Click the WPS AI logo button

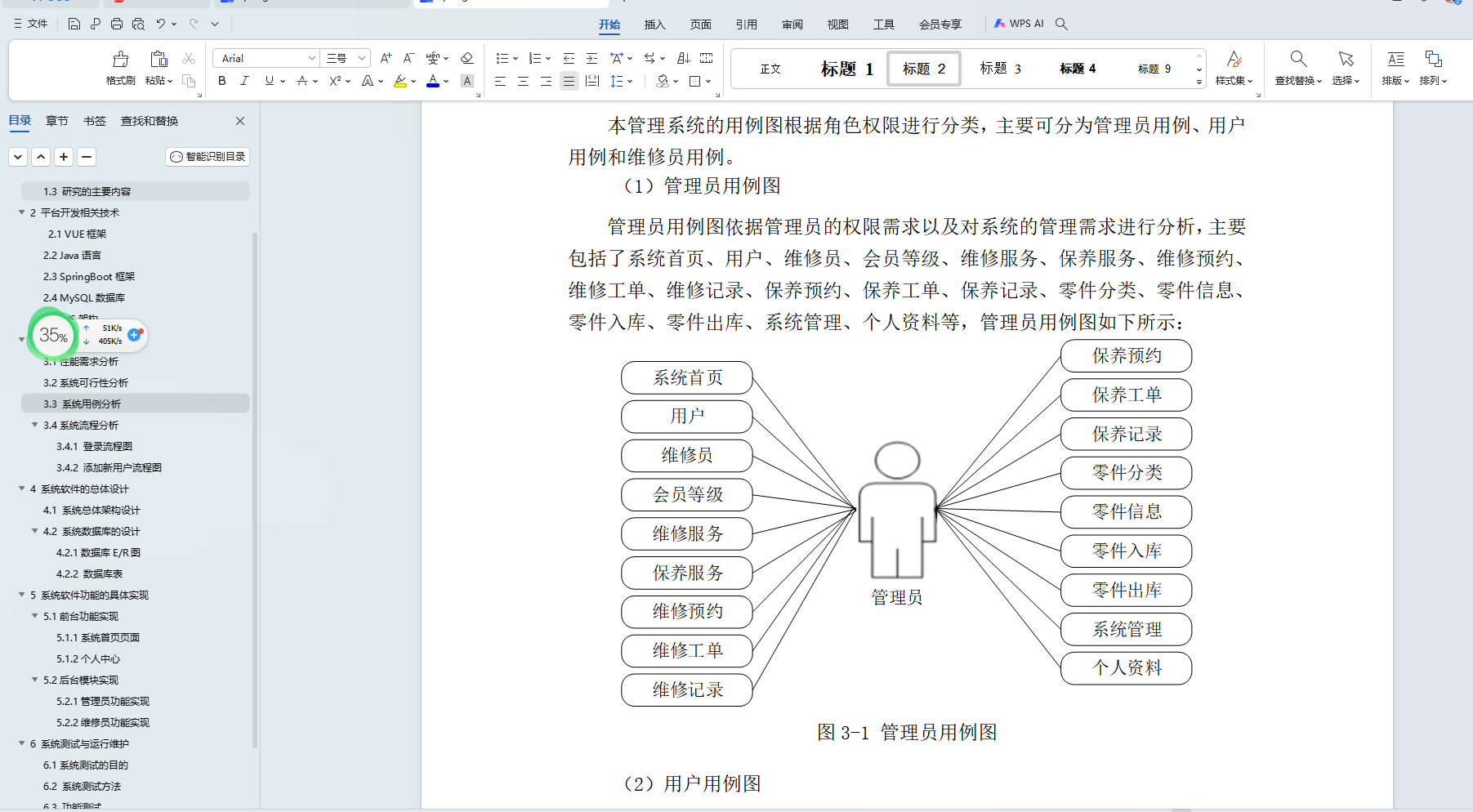[x=1019, y=24]
